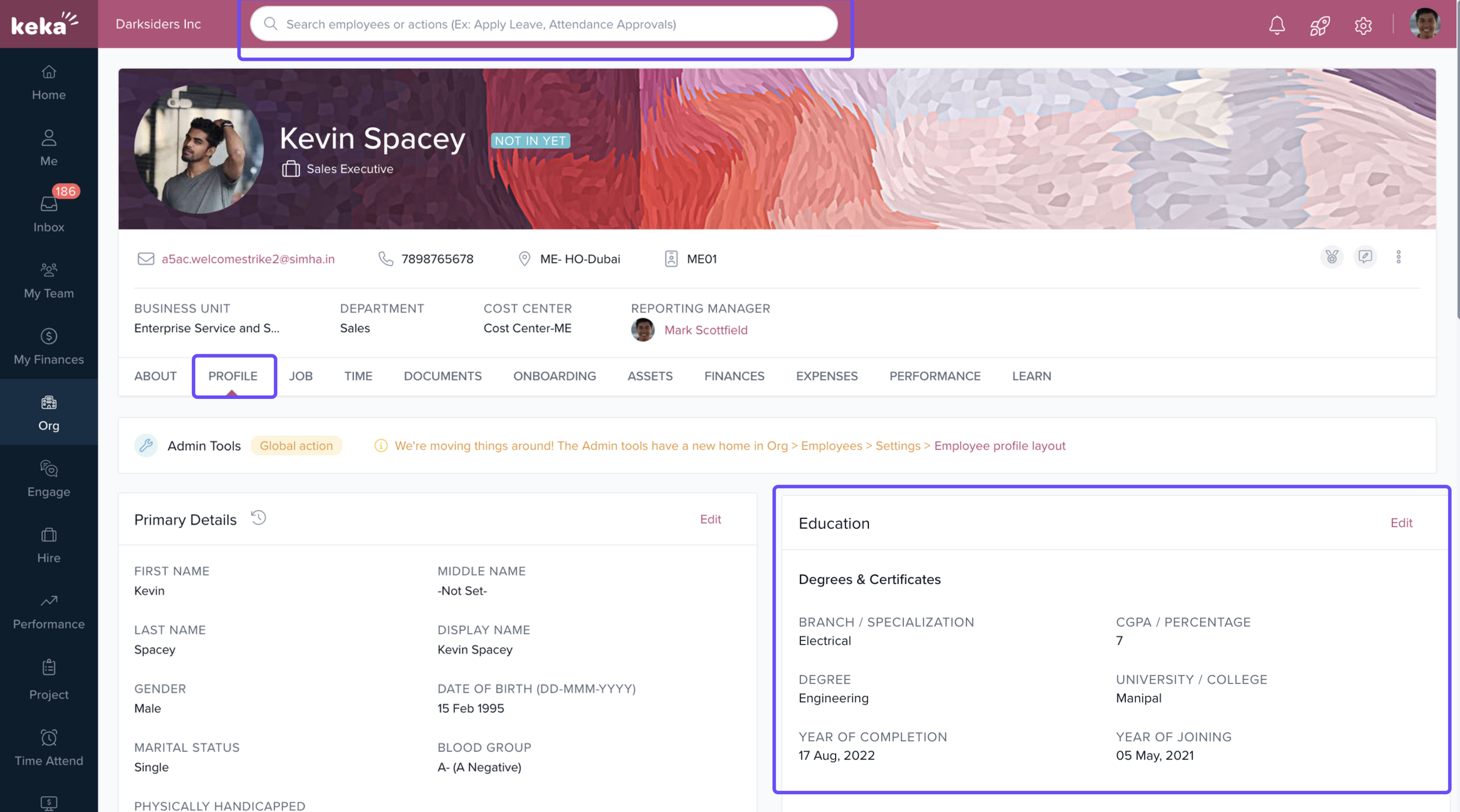This screenshot has width=1460, height=812.
Task: Click Edit in Primary Details
Action: pos(710,519)
